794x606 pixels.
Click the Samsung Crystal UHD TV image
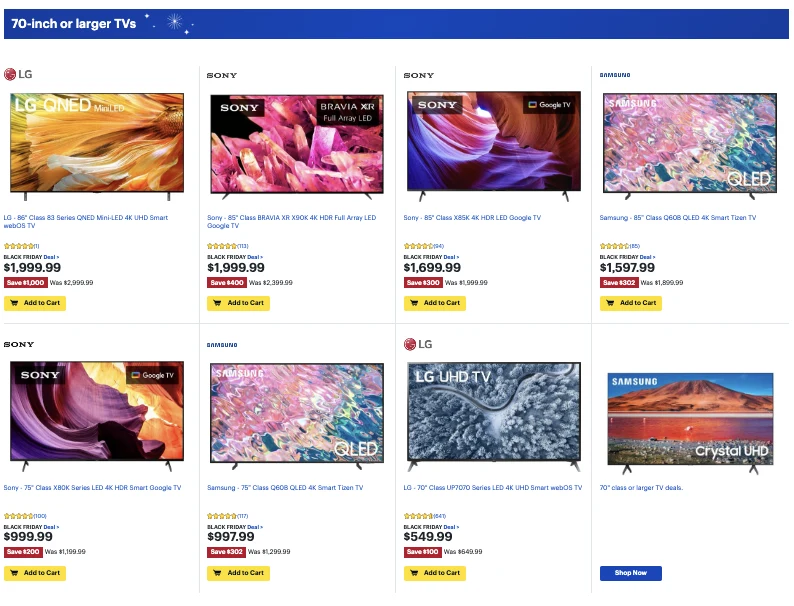[x=691, y=423]
